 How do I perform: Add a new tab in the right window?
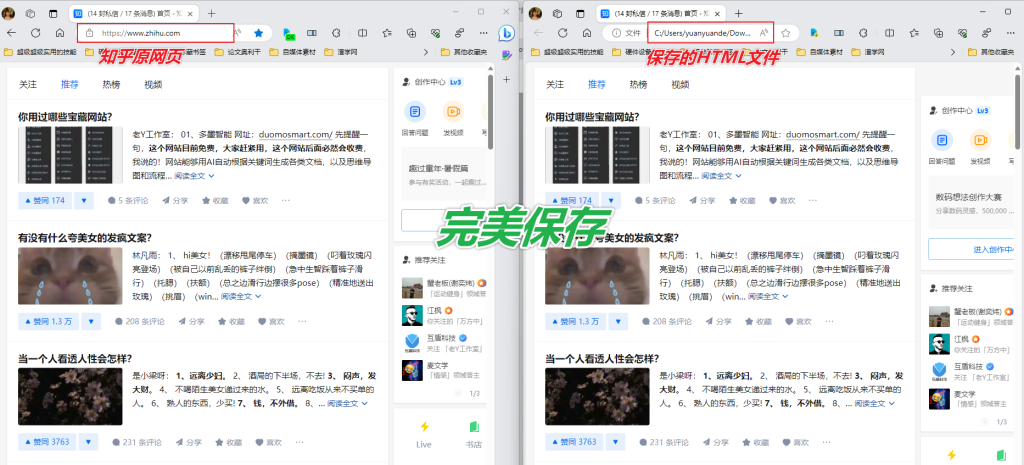click(x=739, y=13)
